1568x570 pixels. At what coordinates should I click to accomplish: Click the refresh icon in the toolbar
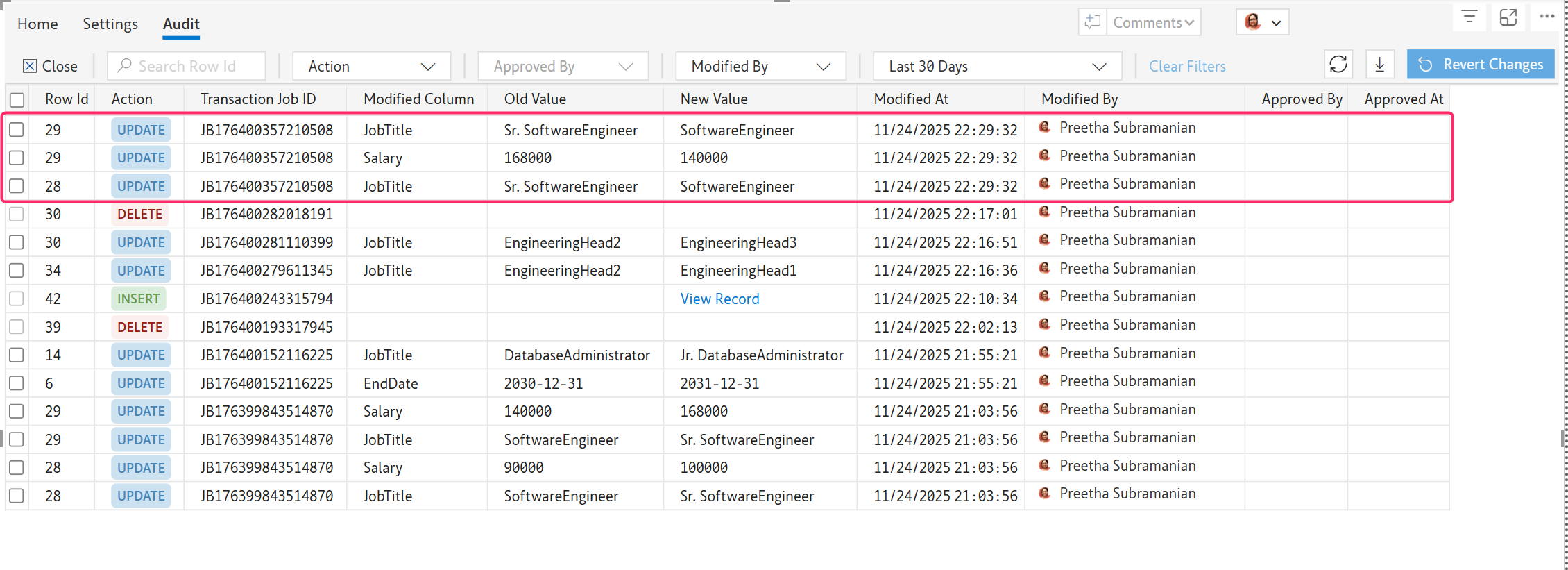click(1338, 65)
